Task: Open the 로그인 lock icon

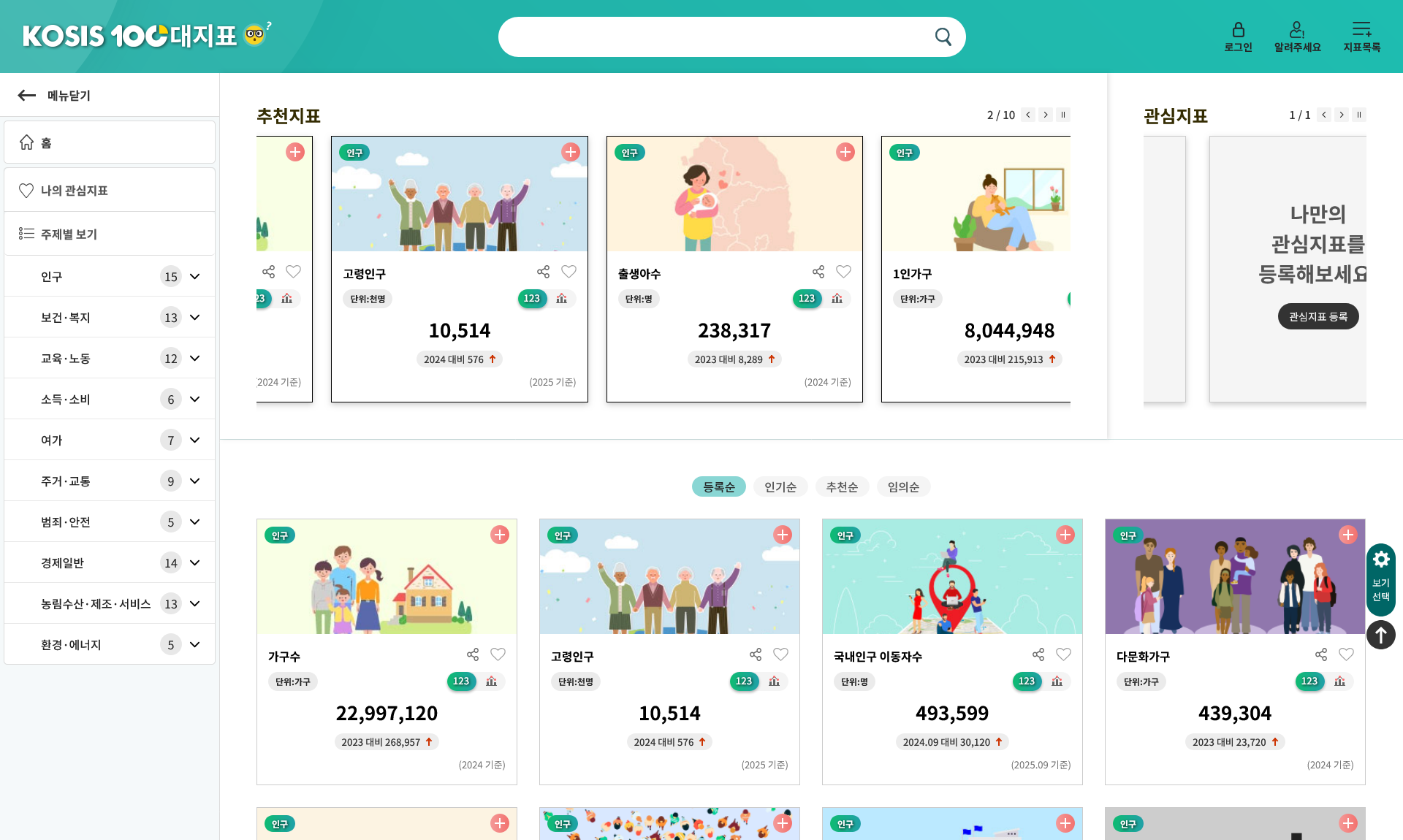Action: (x=1238, y=30)
